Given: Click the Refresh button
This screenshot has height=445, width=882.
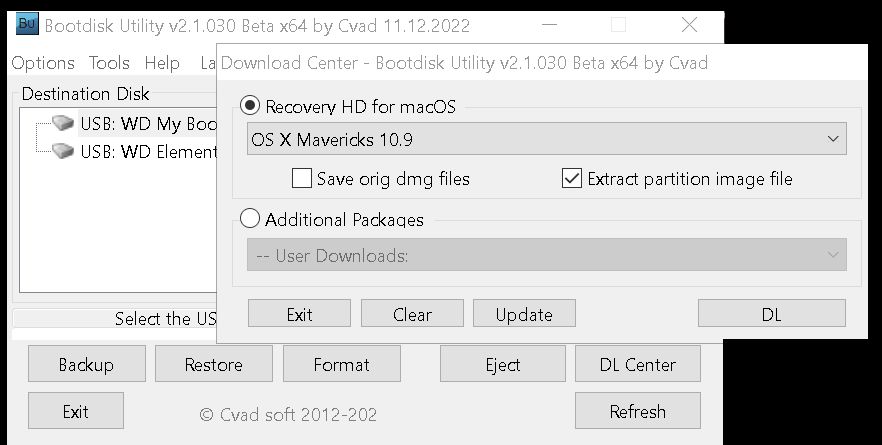Looking at the screenshot, I should pos(638,411).
